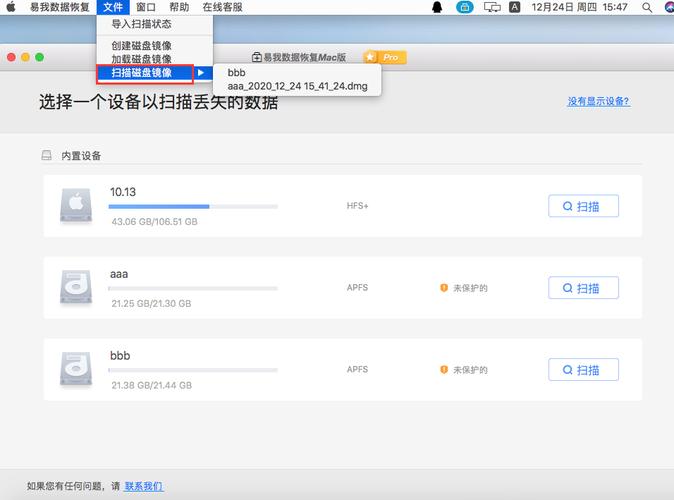This screenshot has width=674, height=500.
Task: Click the blue recovery app status icon
Action: point(464,7)
